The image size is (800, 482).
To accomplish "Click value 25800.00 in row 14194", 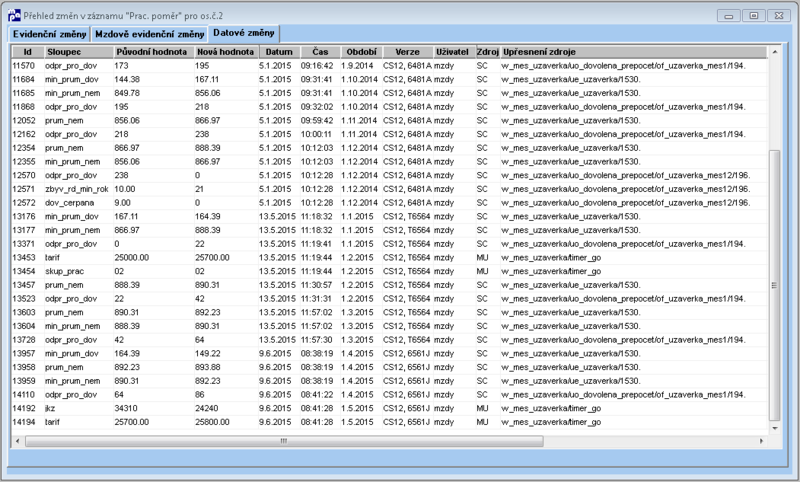I will 212,422.
